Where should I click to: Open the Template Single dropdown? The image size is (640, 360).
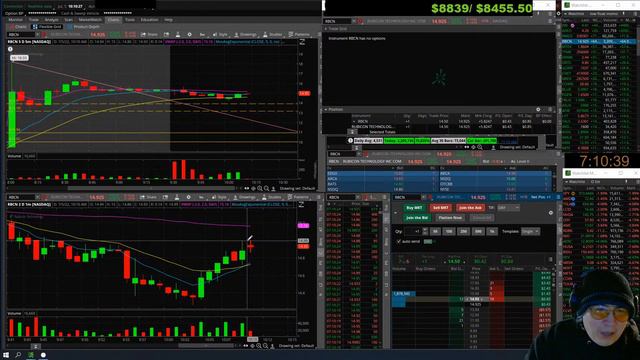530,231
